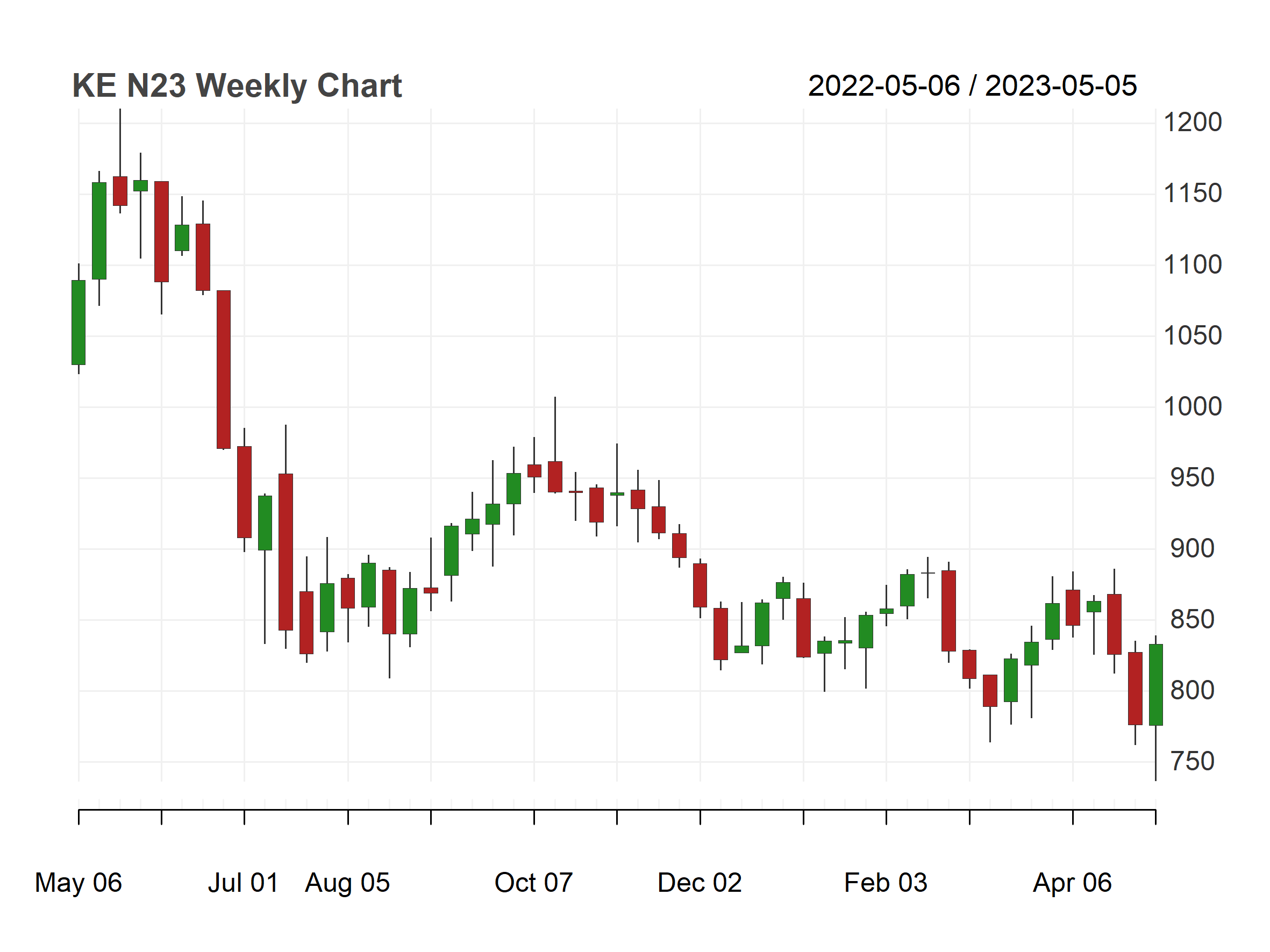Click the first green candle at May 06
Image resolution: width=1270 pixels, height=952 pixels.
(x=79, y=323)
